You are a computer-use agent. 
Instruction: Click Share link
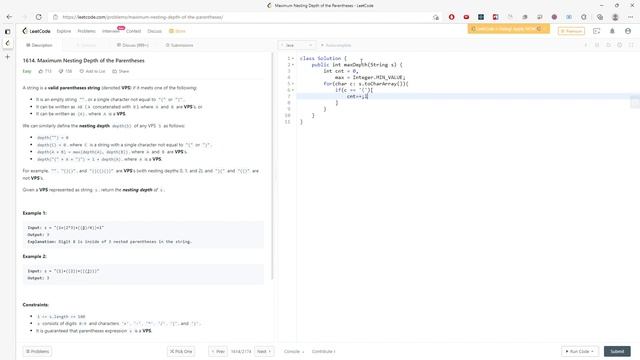pyautogui.click(x=121, y=71)
